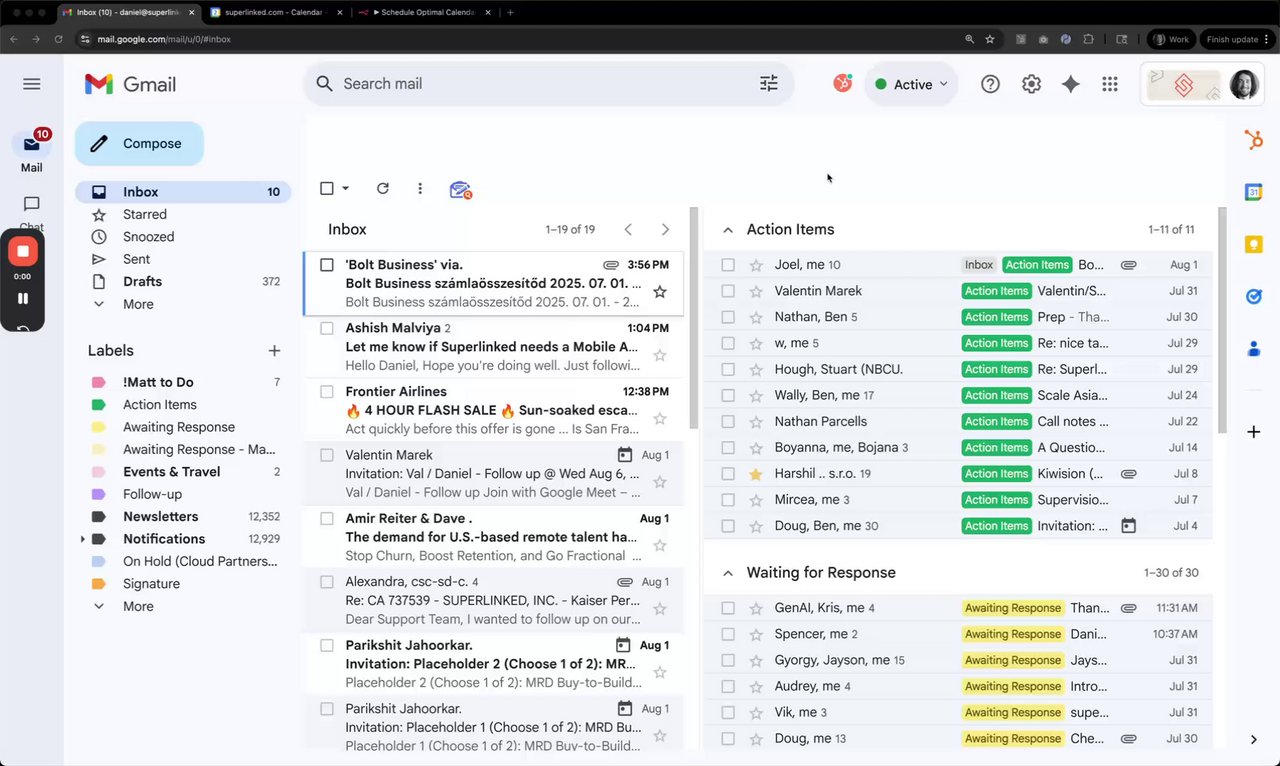This screenshot has width=1280, height=766.
Task: Open a new browser tab
Action: (510, 12)
